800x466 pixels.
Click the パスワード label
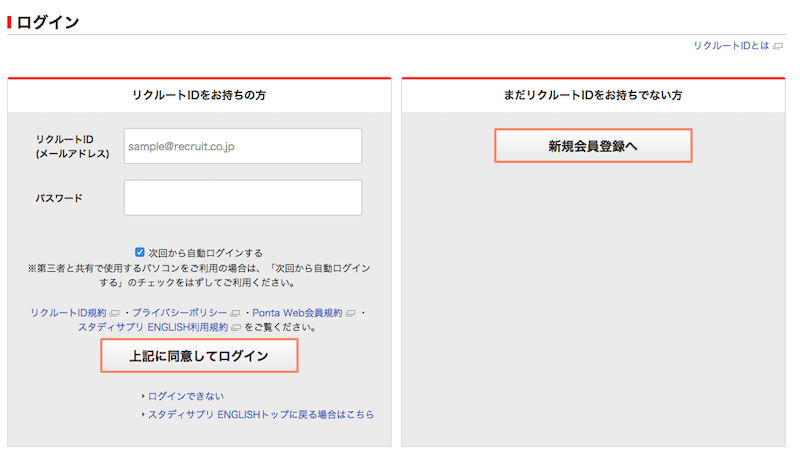click(x=59, y=198)
